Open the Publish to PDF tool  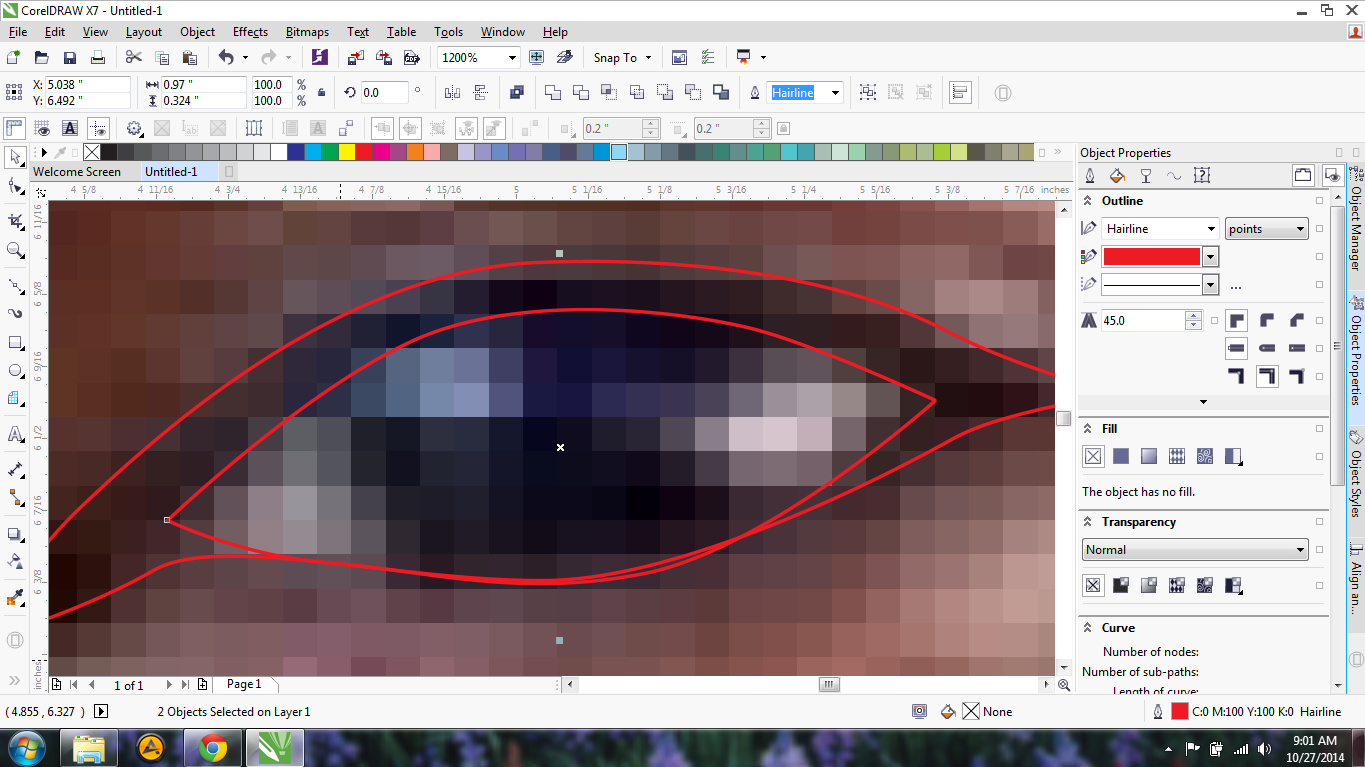412,57
